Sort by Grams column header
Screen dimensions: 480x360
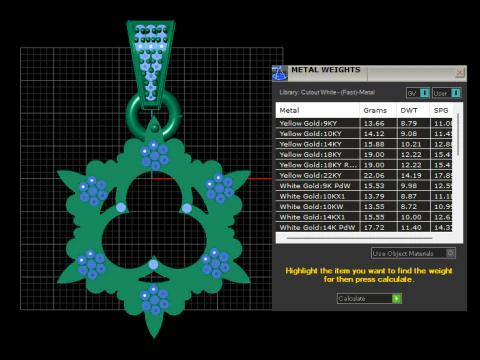click(x=378, y=110)
